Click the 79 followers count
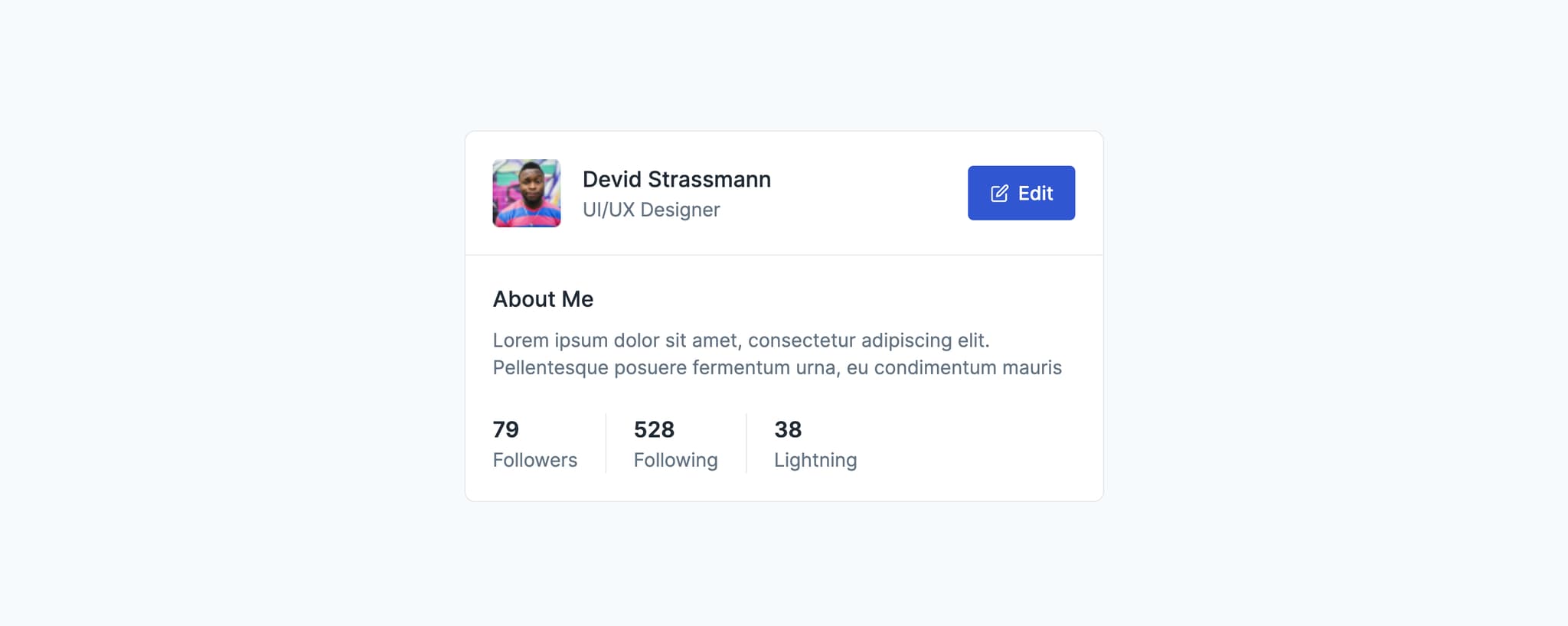 tap(505, 429)
